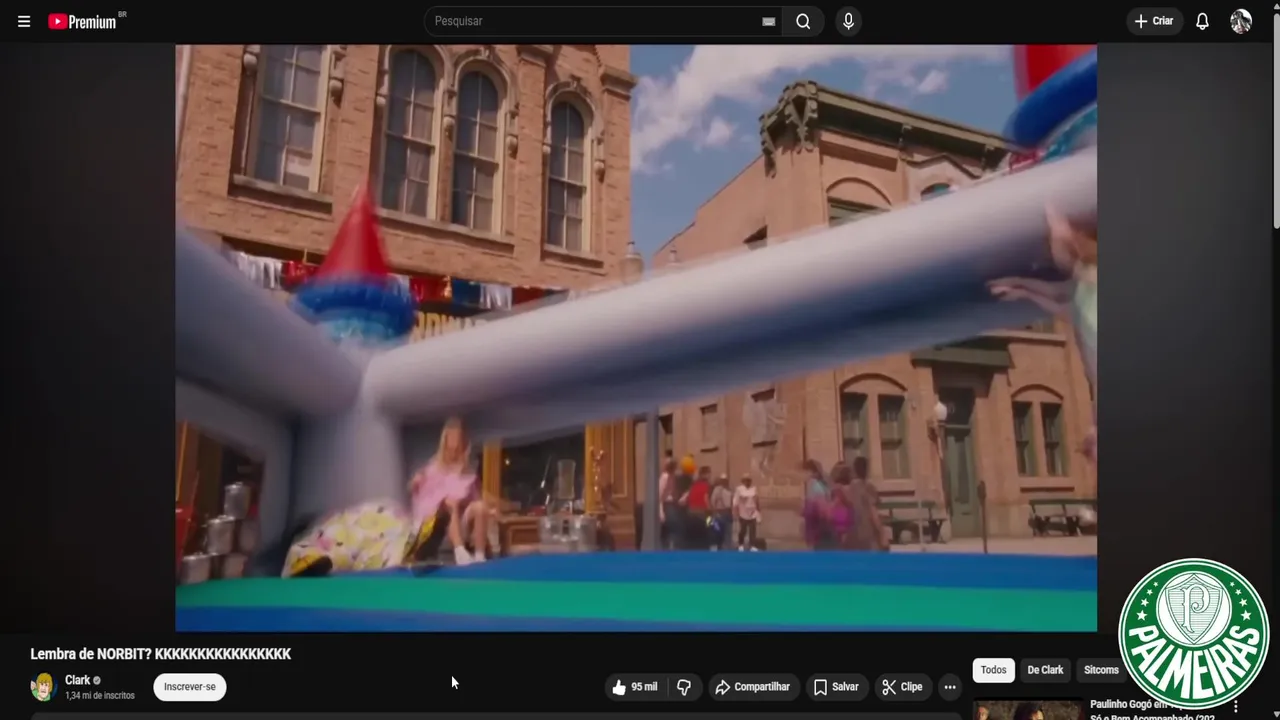Open the Criar menu
The height and width of the screenshot is (720, 1280).
1154,21
